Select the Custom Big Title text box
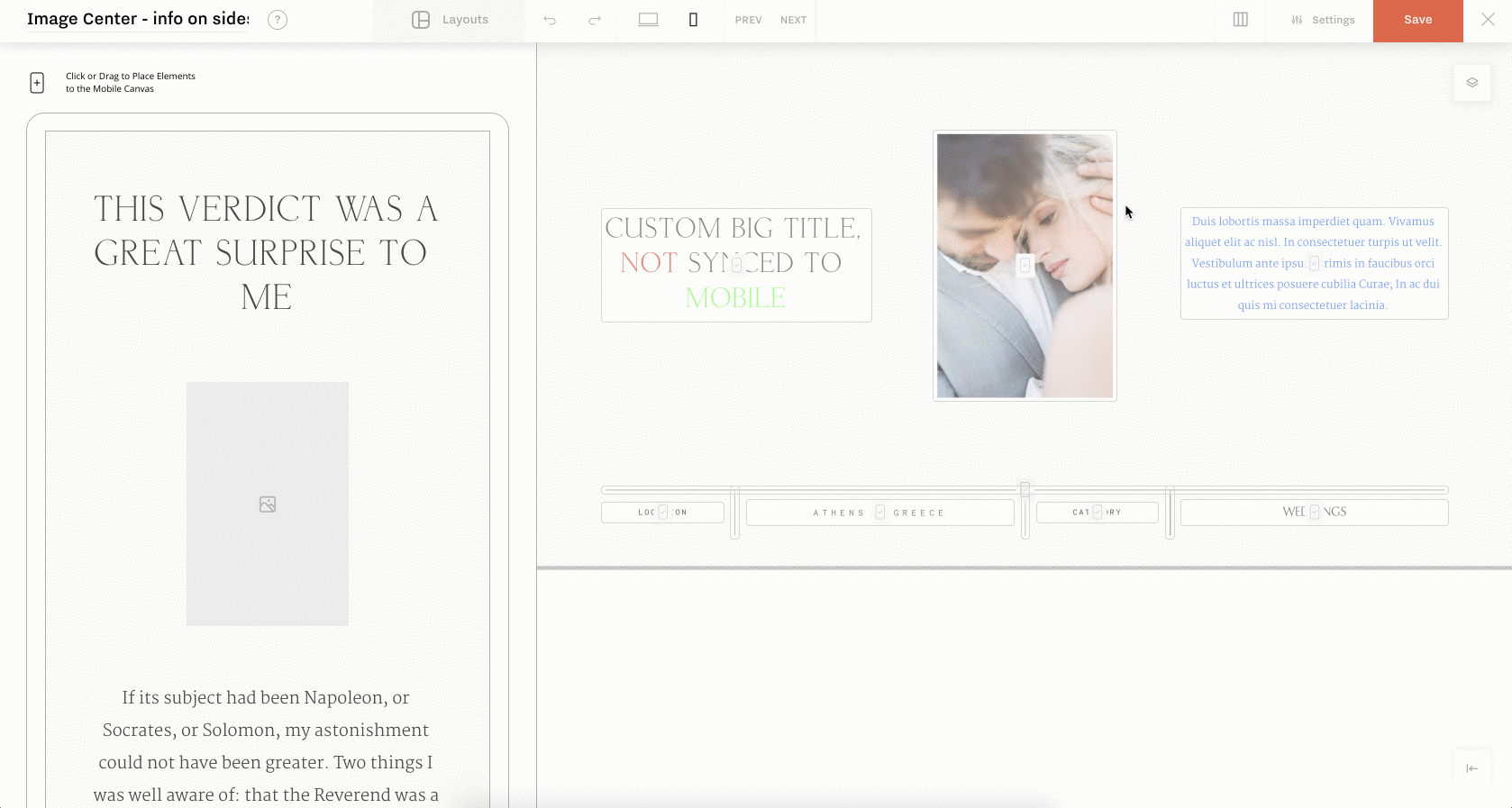The width and height of the screenshot is (1512, 808). tap(736, 265)
